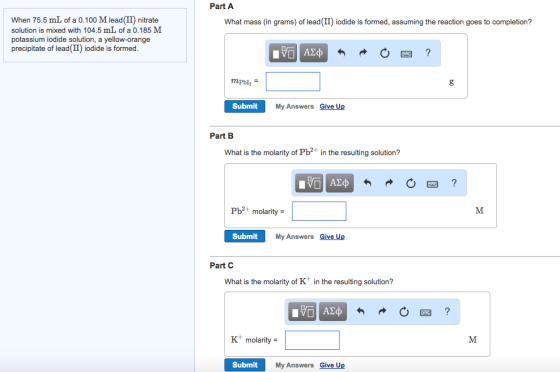Show keyboard shortcuts in Part C toolbar

(425, 312)
